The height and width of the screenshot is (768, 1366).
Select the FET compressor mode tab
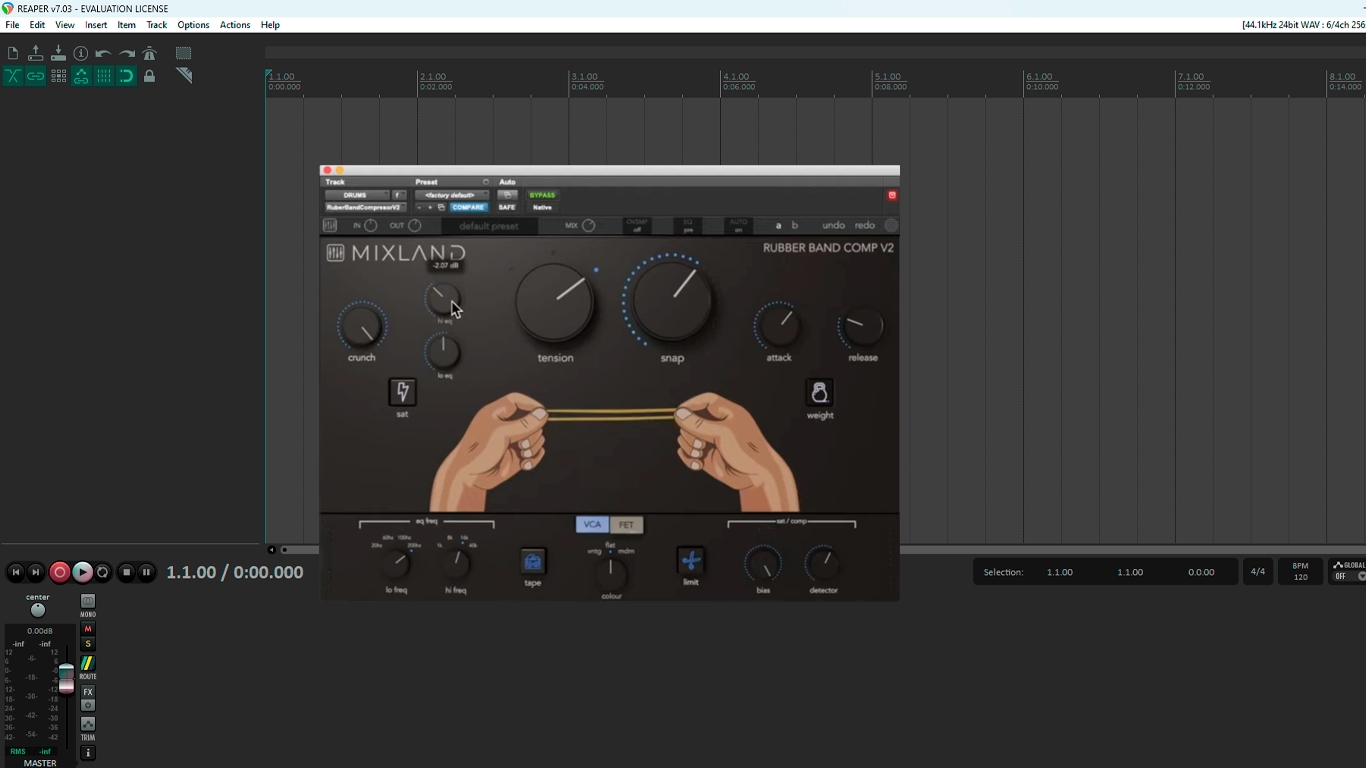pyautogui.click(x=627, y=525)
